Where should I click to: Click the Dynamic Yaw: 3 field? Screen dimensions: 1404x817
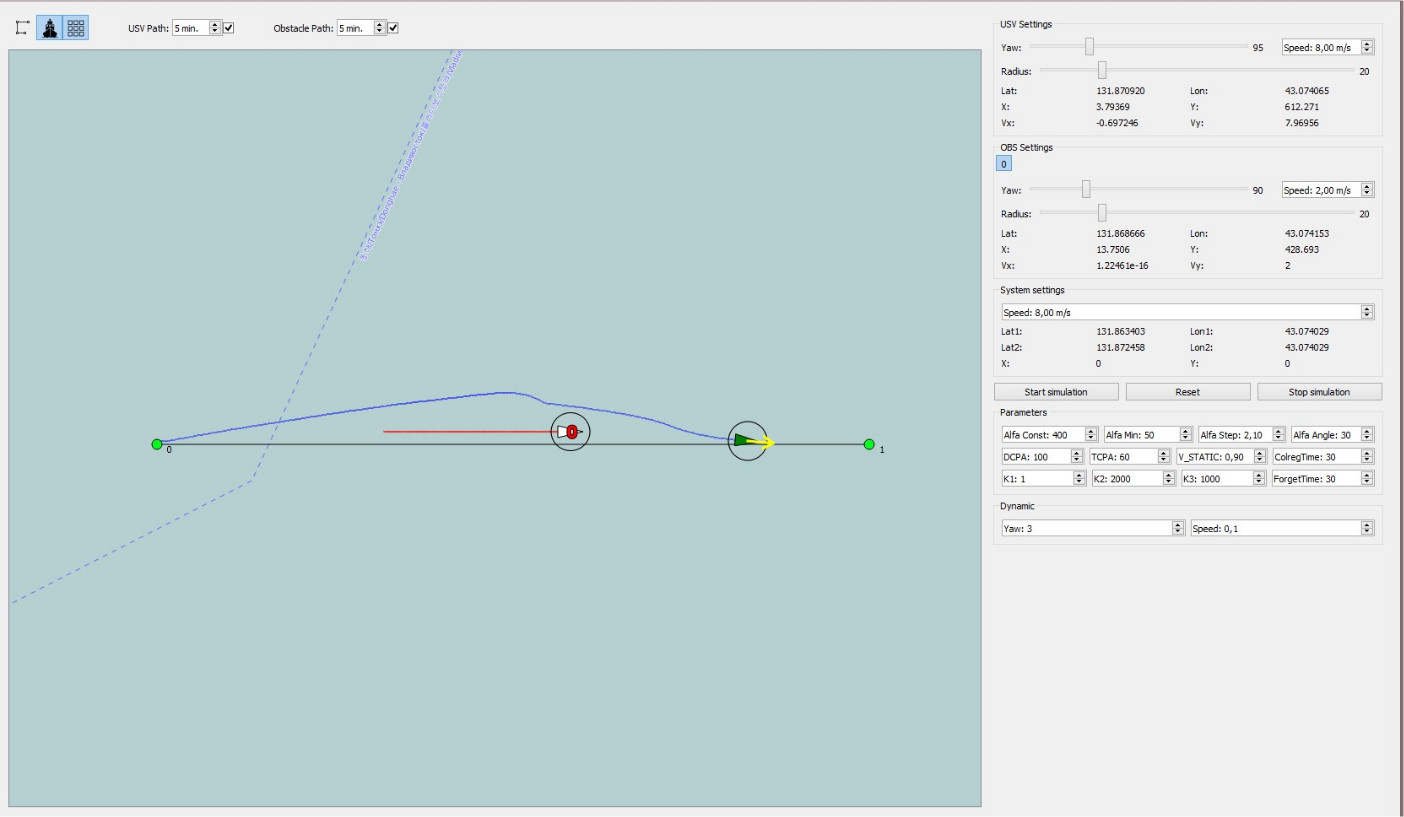click(x=1085, y=528)
